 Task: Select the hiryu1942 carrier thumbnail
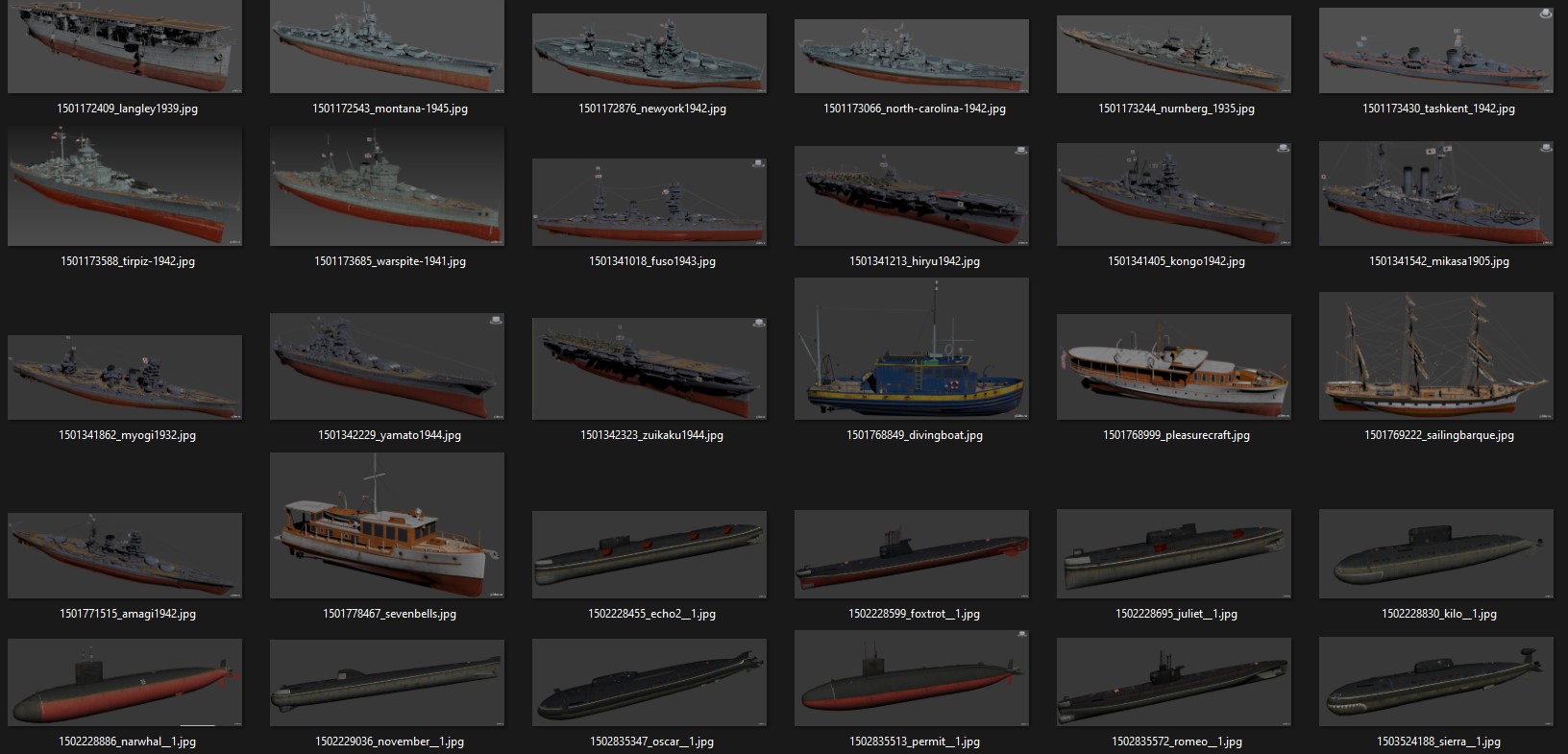point(912,194)
